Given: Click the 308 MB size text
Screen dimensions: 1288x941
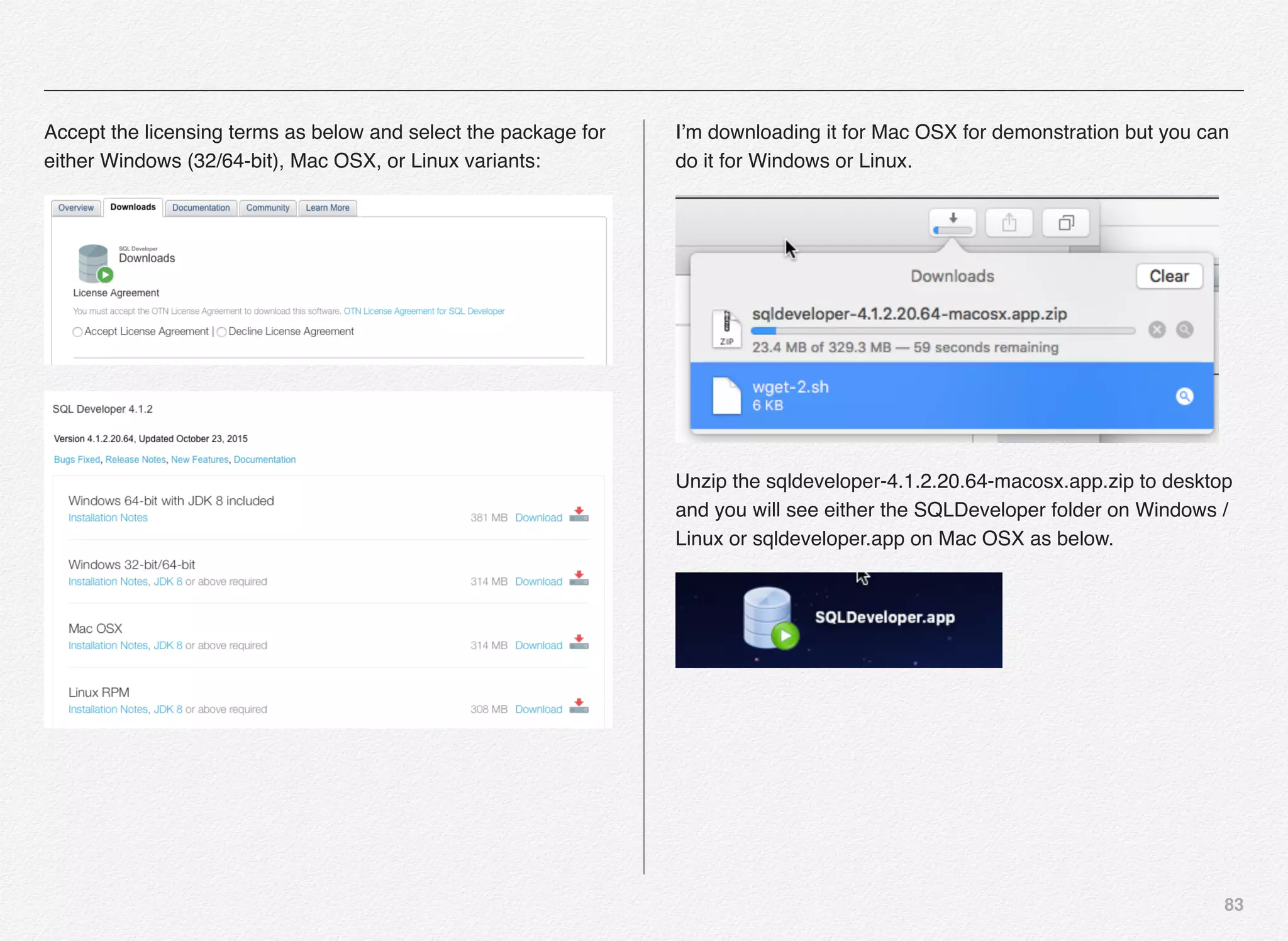Looking at the screenshot, I should click(x=489, y=710).
